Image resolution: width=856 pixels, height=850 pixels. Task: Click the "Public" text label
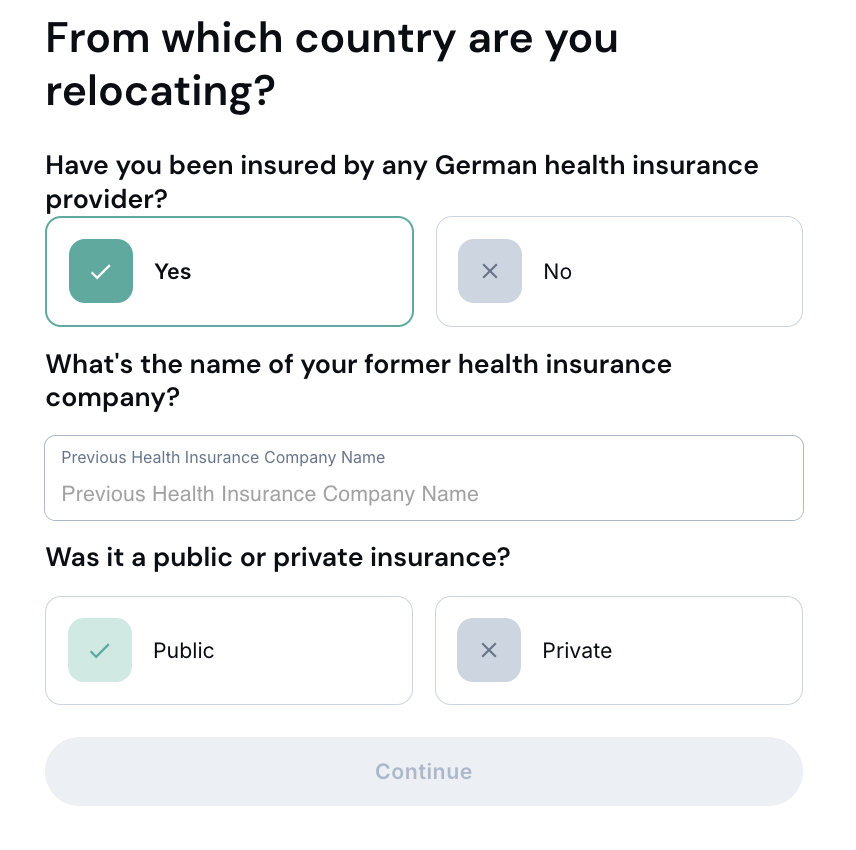(x=184, y=651)
